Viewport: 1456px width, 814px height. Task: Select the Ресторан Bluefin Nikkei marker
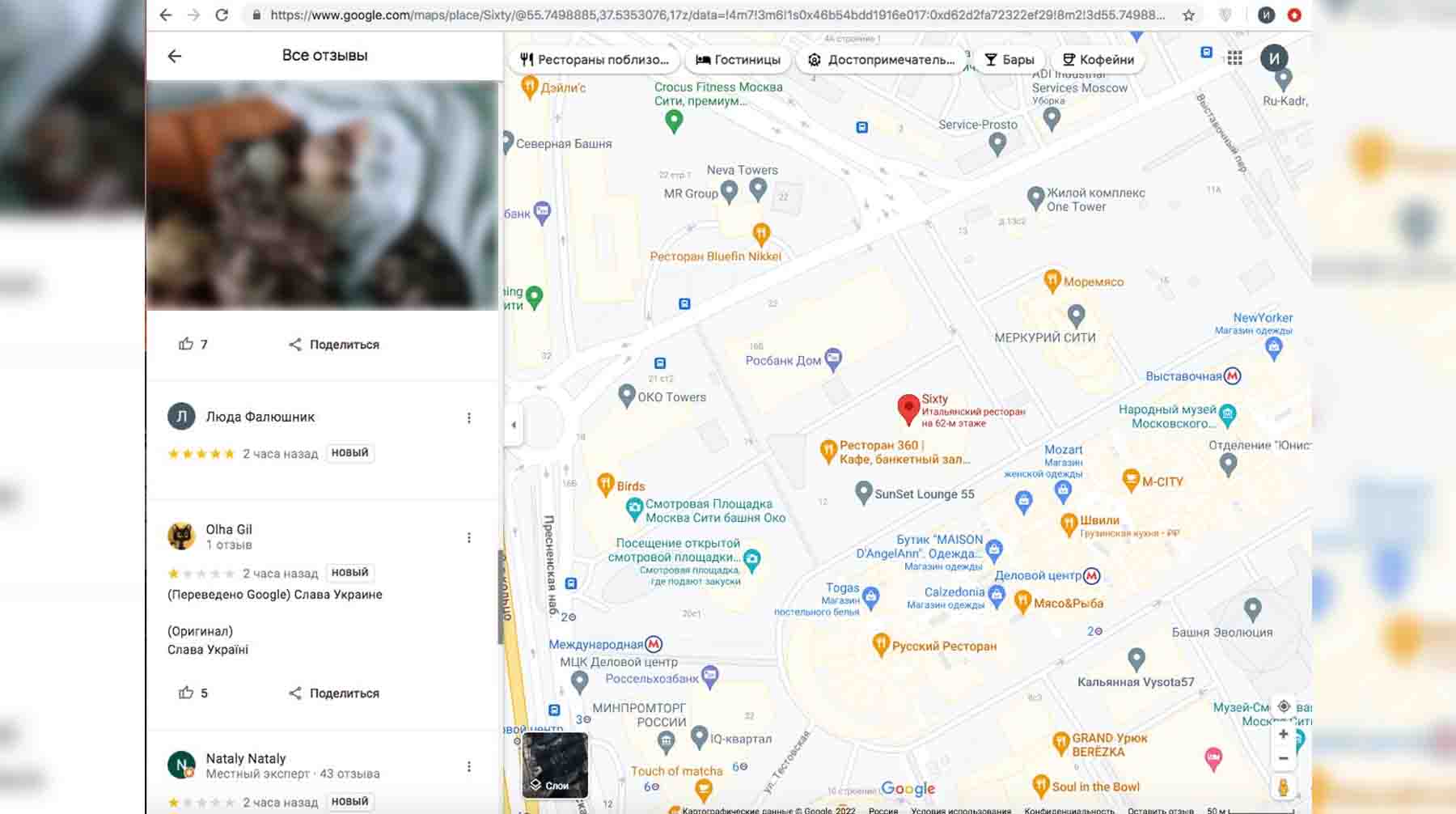(x=760, y=234)
